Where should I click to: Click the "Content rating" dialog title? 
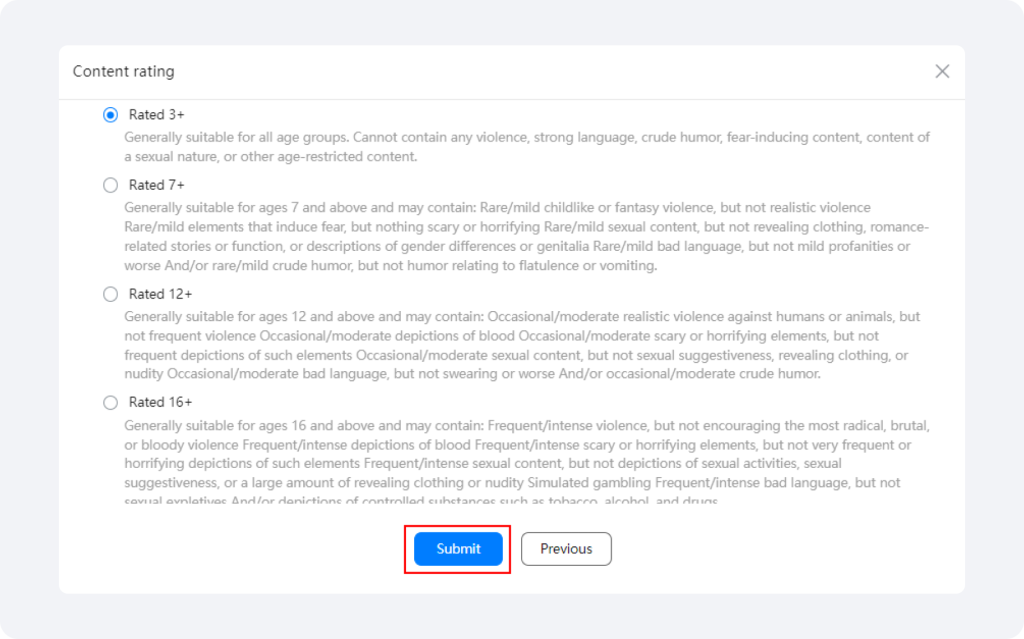123,71
